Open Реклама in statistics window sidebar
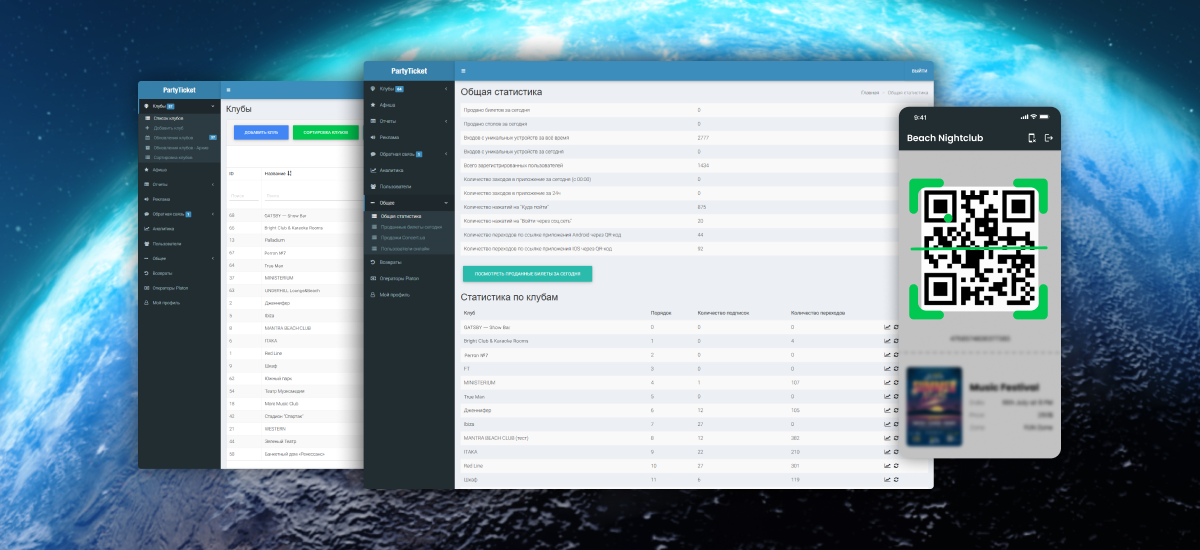 [x=408, y=137]
